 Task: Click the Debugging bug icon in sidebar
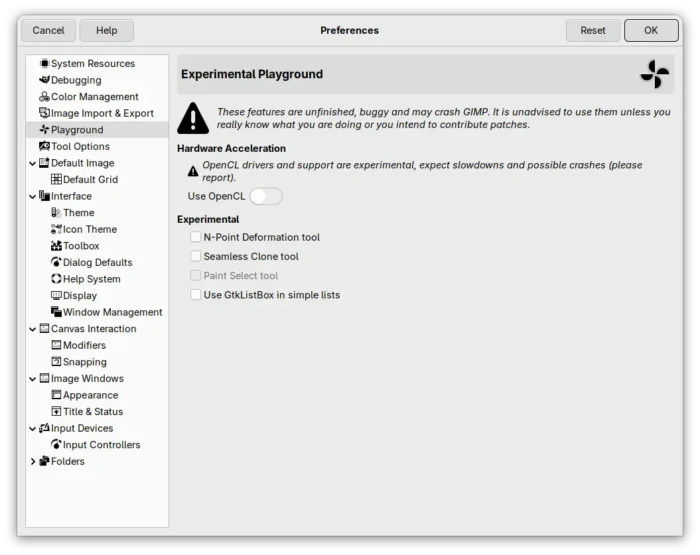(x=44, y=80)
